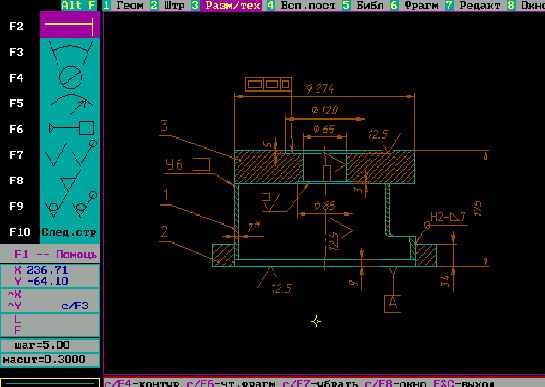Select the linear dimension tool (F2)
This screenshot has width=545, height=387.
70,25
